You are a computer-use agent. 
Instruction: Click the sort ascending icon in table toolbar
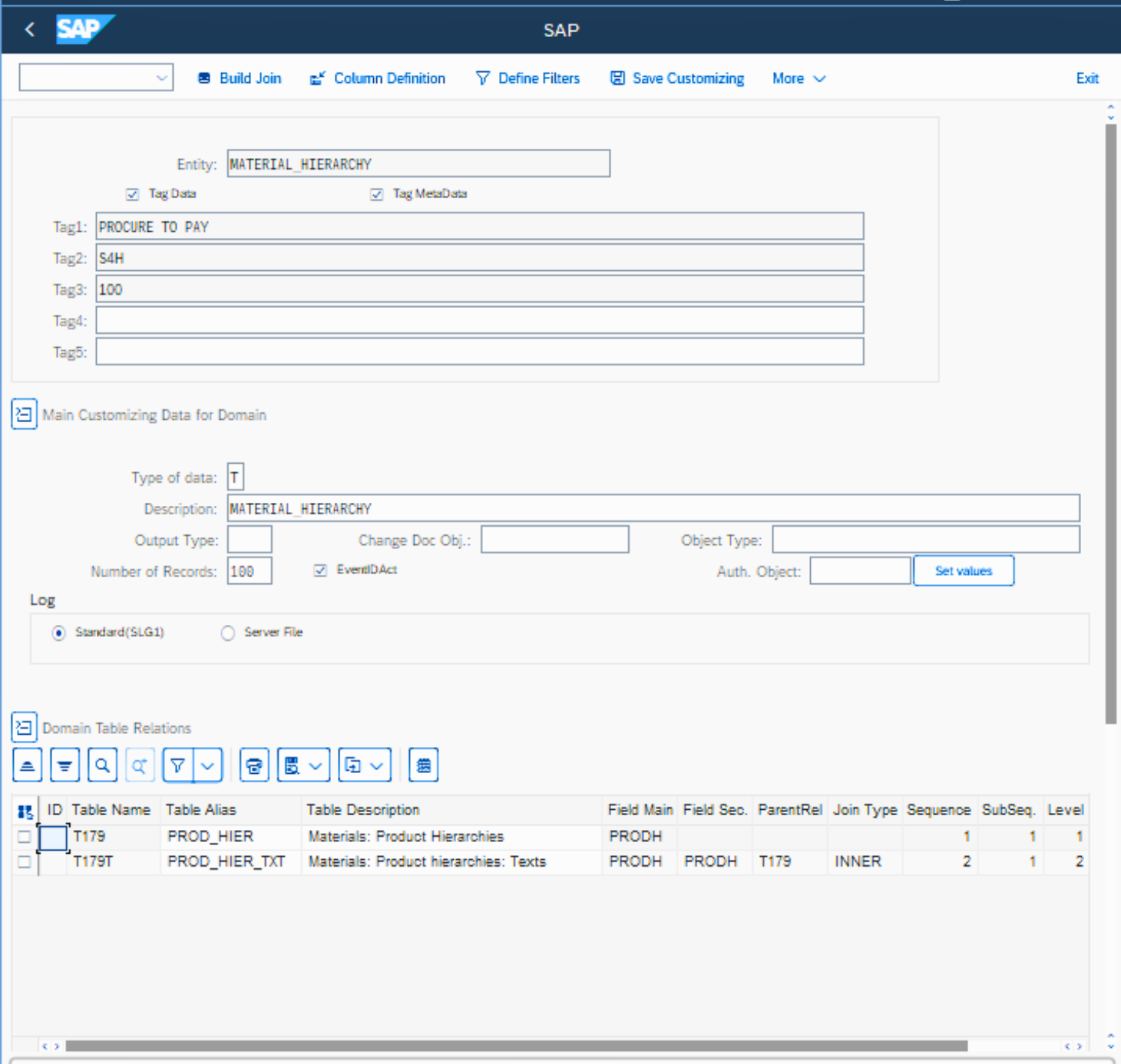tap(27, 765)
